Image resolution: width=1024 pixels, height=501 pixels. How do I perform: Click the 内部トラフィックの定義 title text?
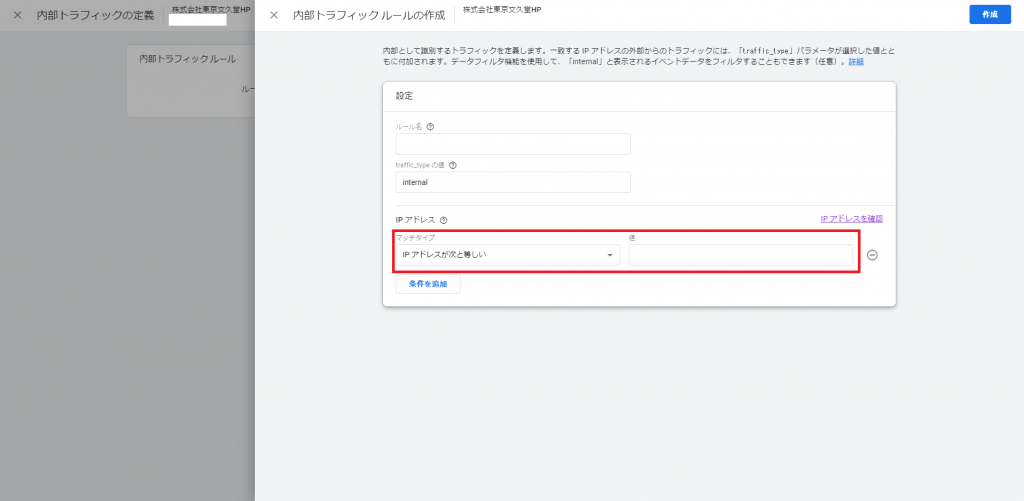(96, 15)
